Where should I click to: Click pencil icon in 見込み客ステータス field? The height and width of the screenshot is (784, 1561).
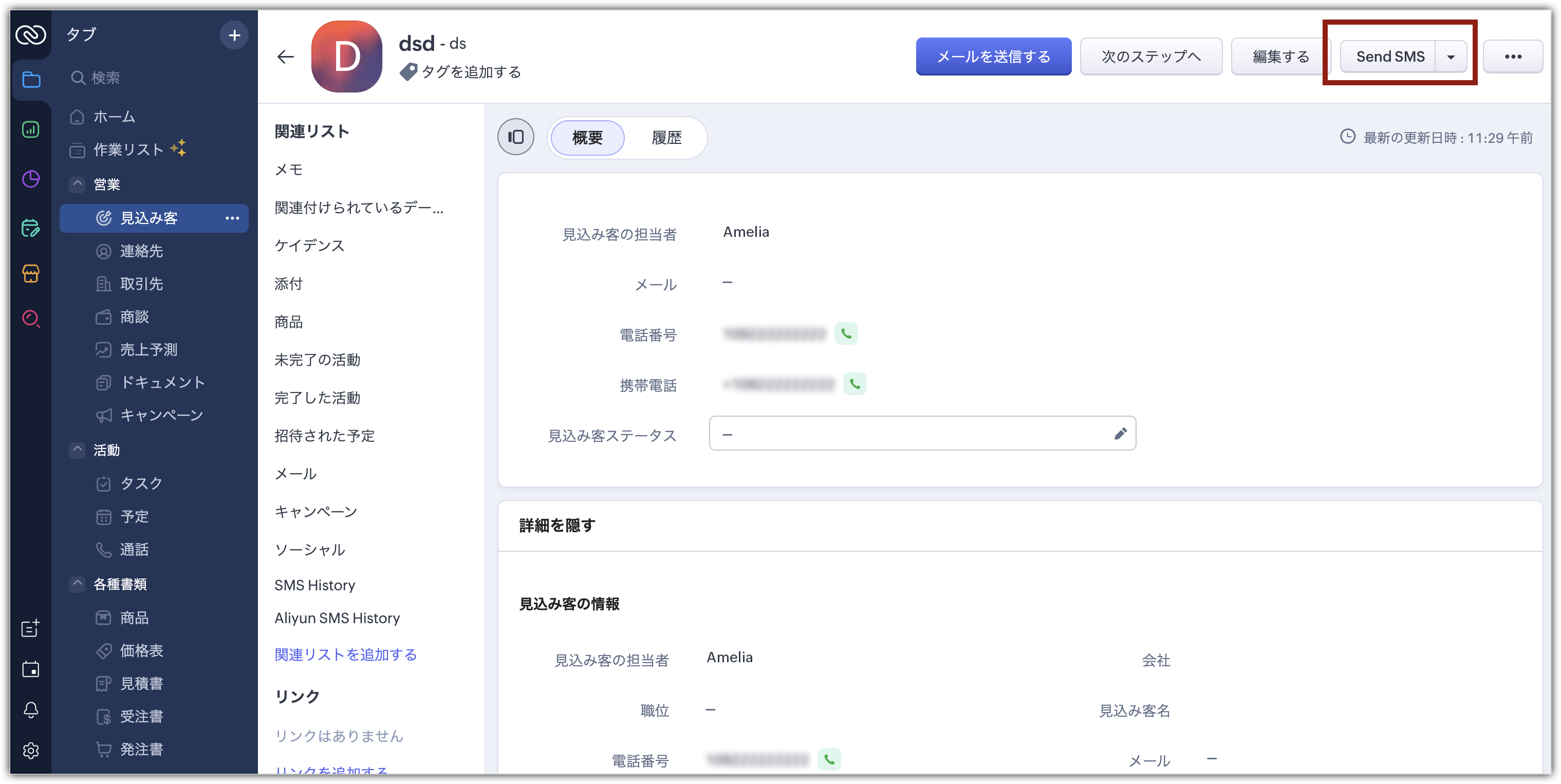[1120, 434]
